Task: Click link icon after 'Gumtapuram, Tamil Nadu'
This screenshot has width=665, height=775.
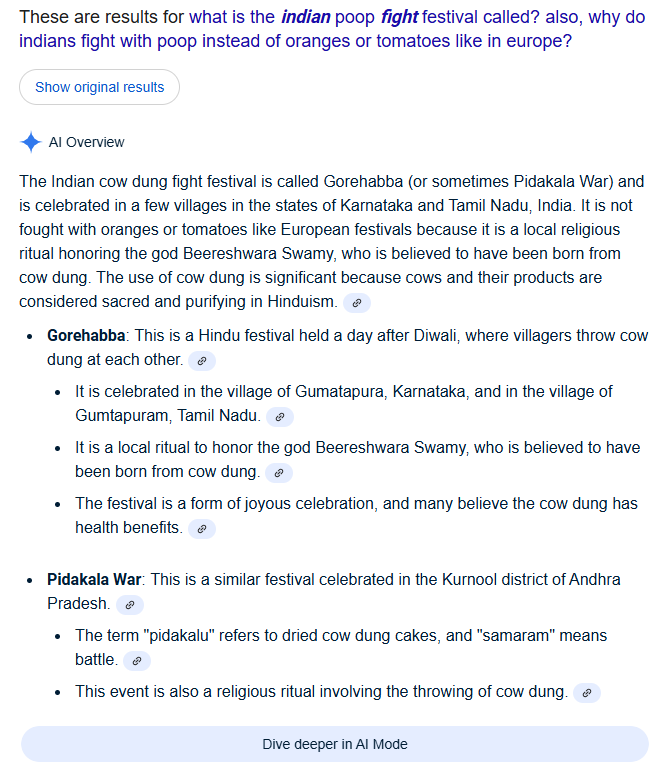Action: (279, 416)
